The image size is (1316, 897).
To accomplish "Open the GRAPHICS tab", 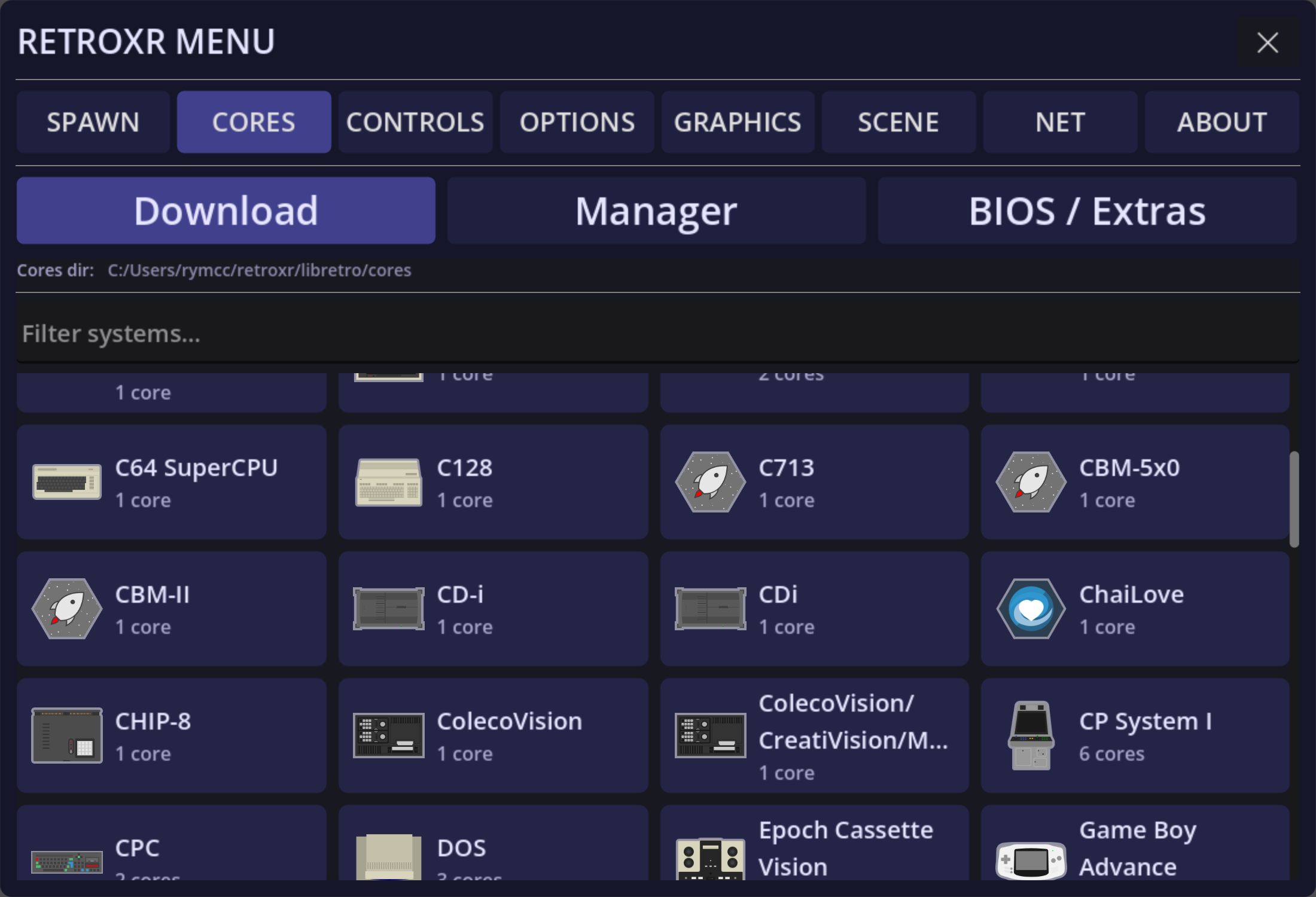I will [738, 122].
